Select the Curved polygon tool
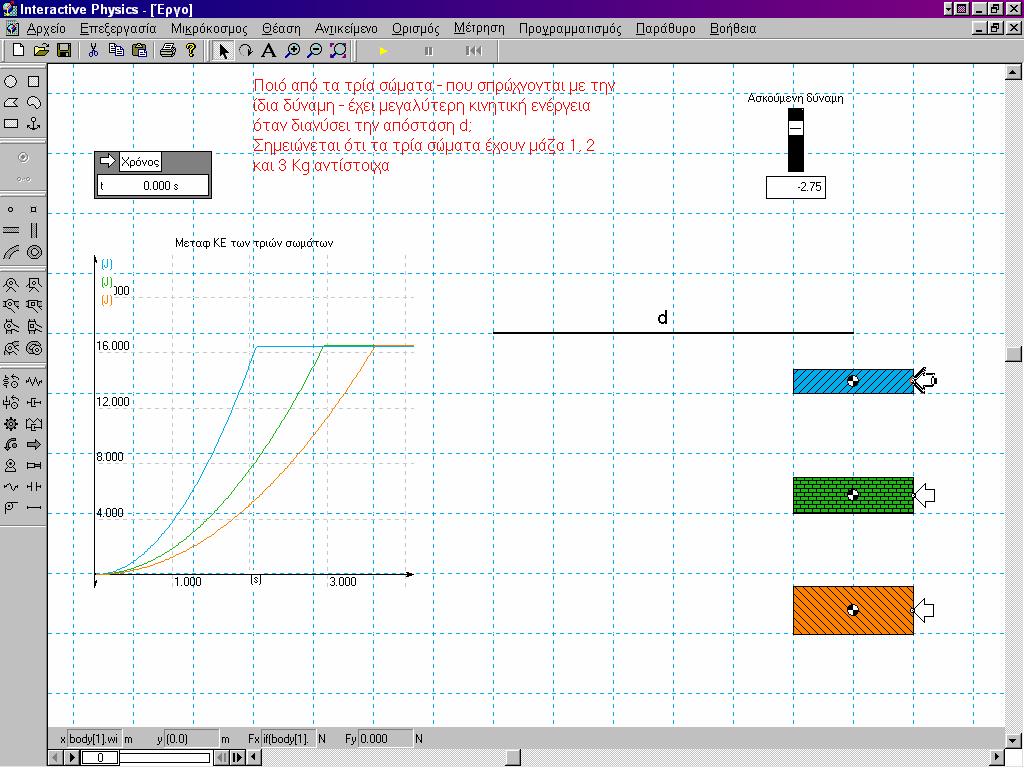Viewport: 1024px width, 768px height. (x=33, y=103)
